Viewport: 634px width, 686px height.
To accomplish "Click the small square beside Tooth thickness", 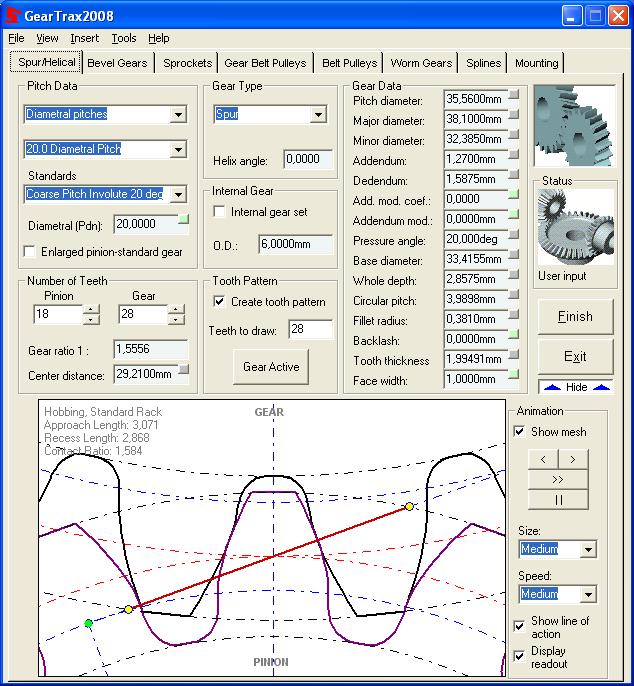I will 514,354.
